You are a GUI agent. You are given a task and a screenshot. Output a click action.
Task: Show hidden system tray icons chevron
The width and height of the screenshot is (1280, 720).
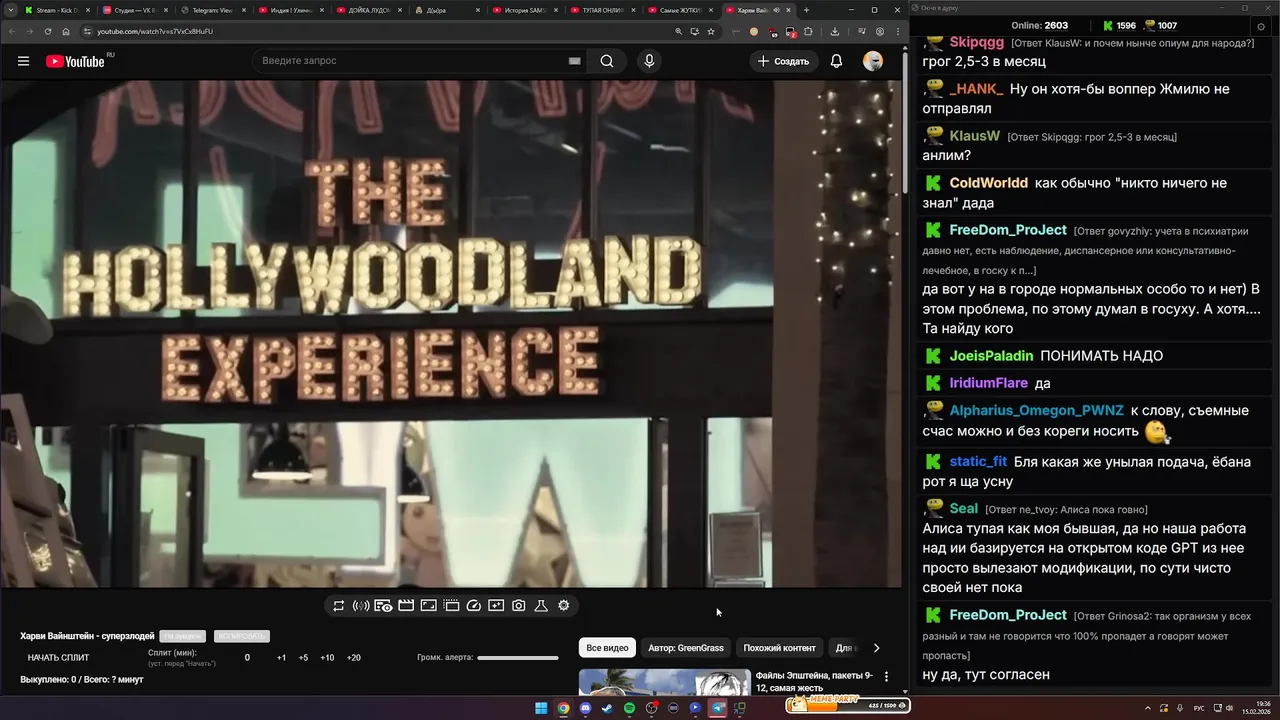(1147, 708)
